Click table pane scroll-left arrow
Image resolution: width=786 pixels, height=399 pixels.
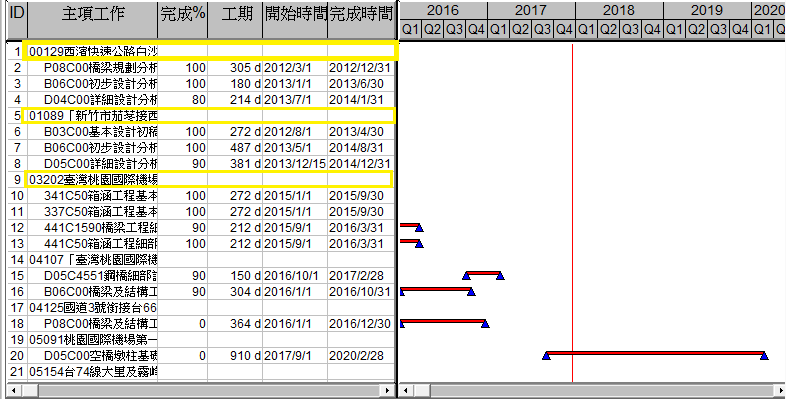(x=14, y=390)
